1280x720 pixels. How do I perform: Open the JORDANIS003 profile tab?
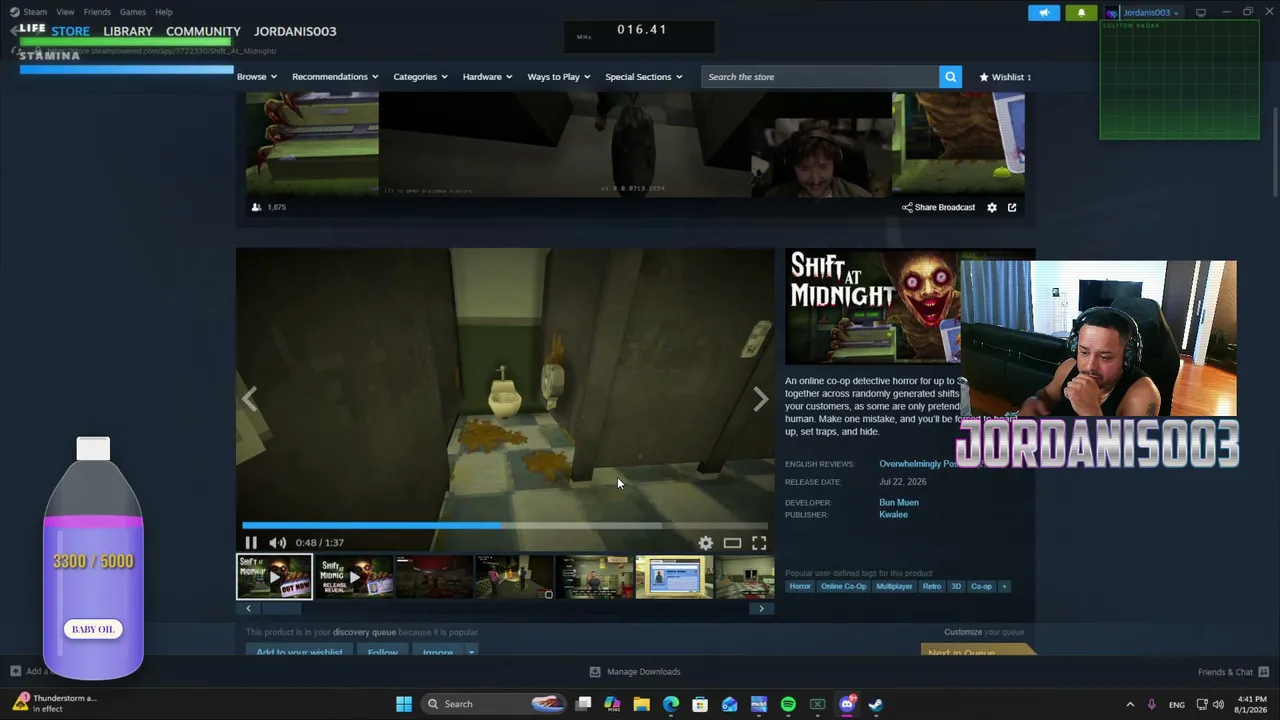295,31
